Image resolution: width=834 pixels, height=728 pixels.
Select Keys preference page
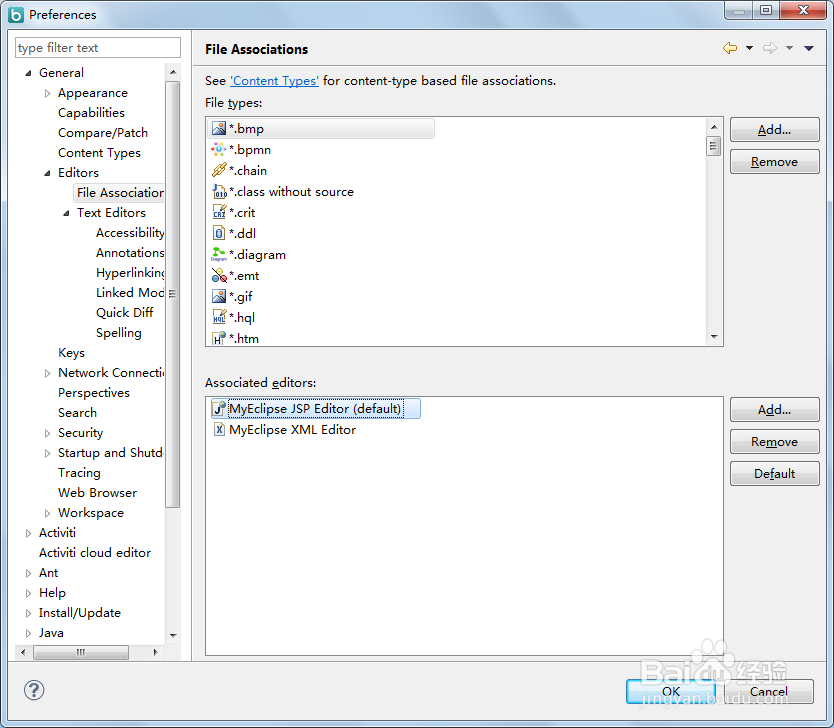[71, 353]
